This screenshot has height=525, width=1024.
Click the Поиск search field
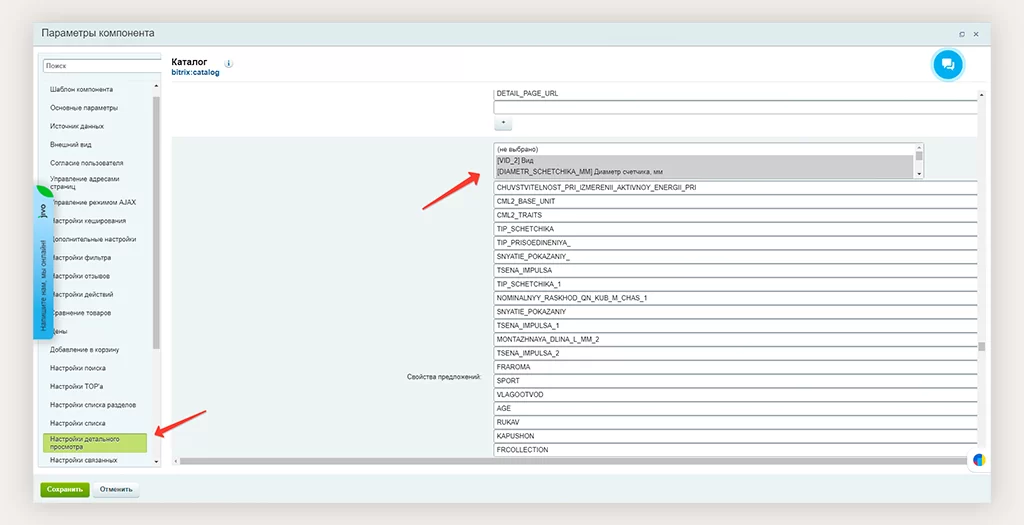point(100,65)
